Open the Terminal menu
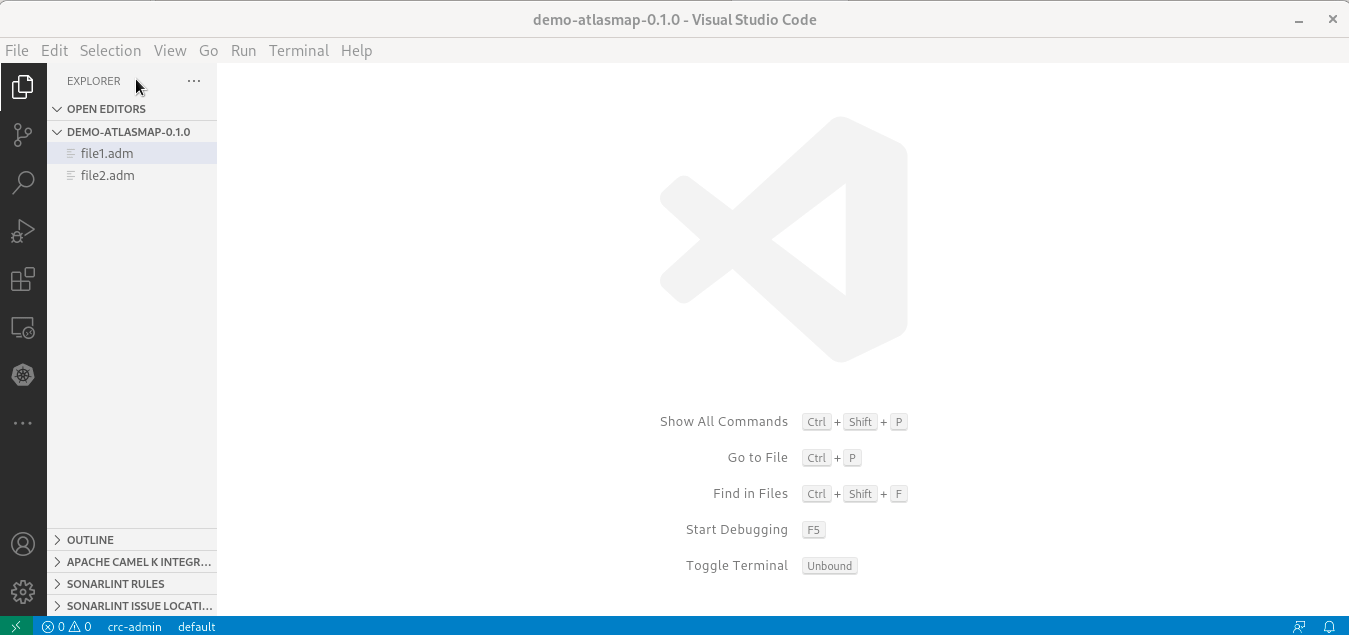This screenshot has width=1349, height=635. point(298,50)
